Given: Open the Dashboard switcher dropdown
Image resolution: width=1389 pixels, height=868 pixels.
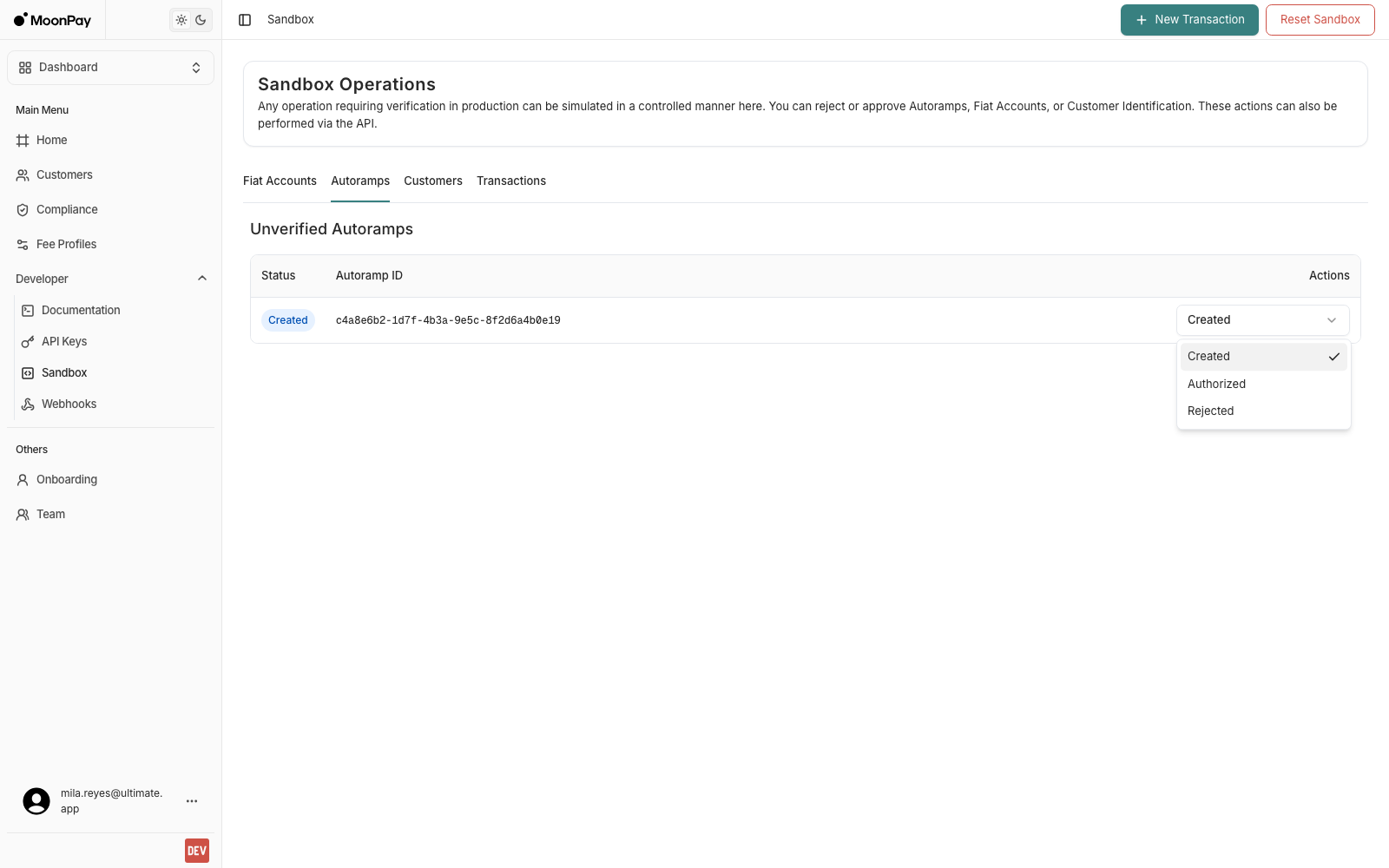Looking at the screenshot, I should [x=110, y=68].
